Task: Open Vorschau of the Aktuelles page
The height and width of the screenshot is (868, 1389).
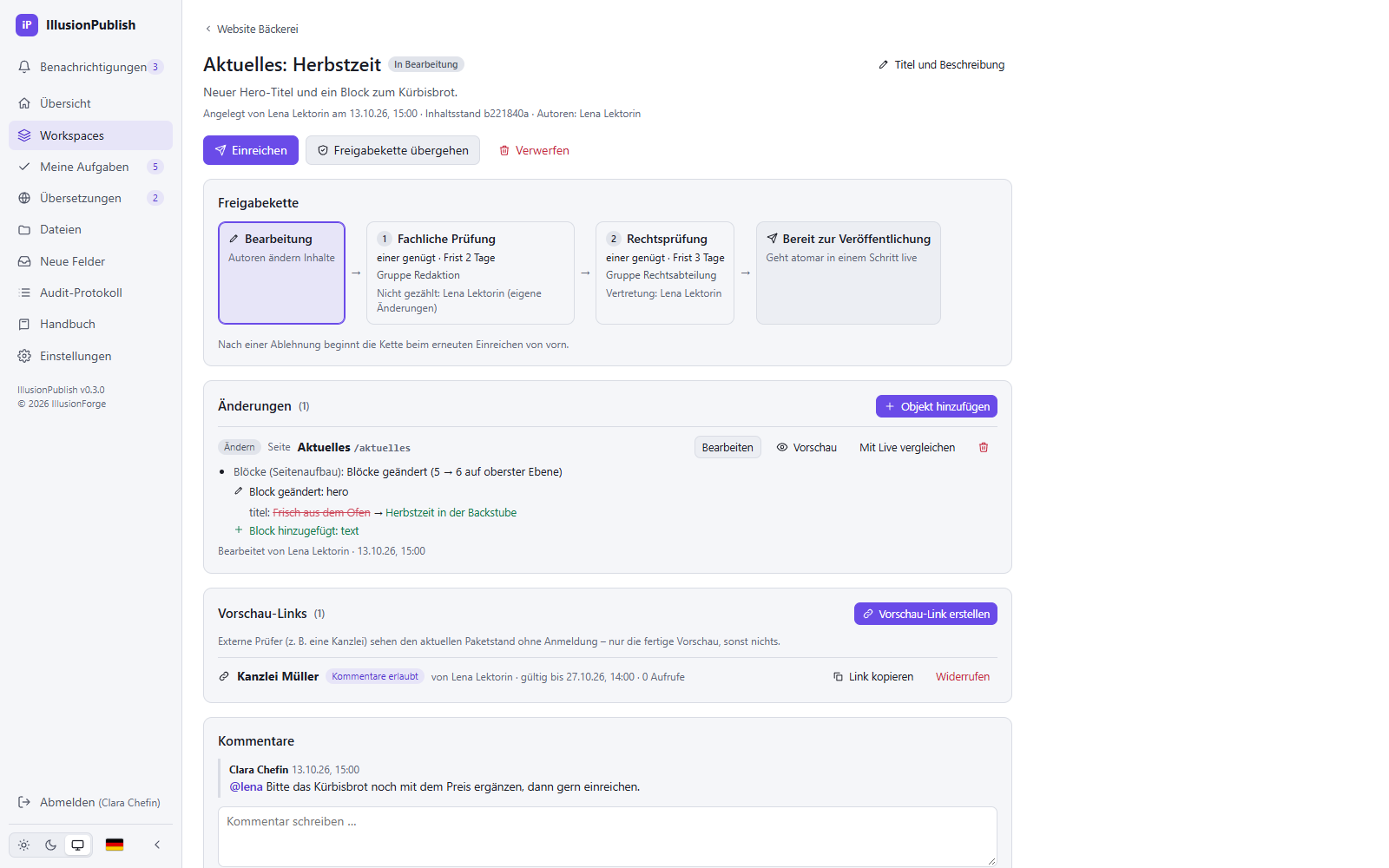Action: [x=807, y=447]
